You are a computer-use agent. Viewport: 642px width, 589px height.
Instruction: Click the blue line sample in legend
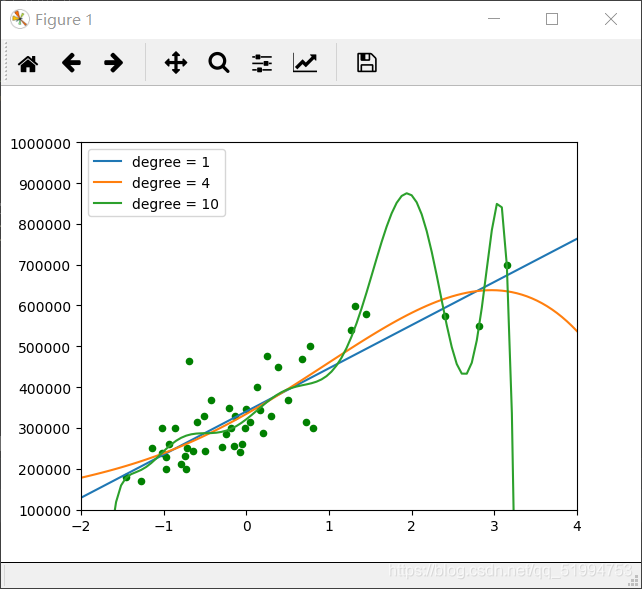coord(108,161)
